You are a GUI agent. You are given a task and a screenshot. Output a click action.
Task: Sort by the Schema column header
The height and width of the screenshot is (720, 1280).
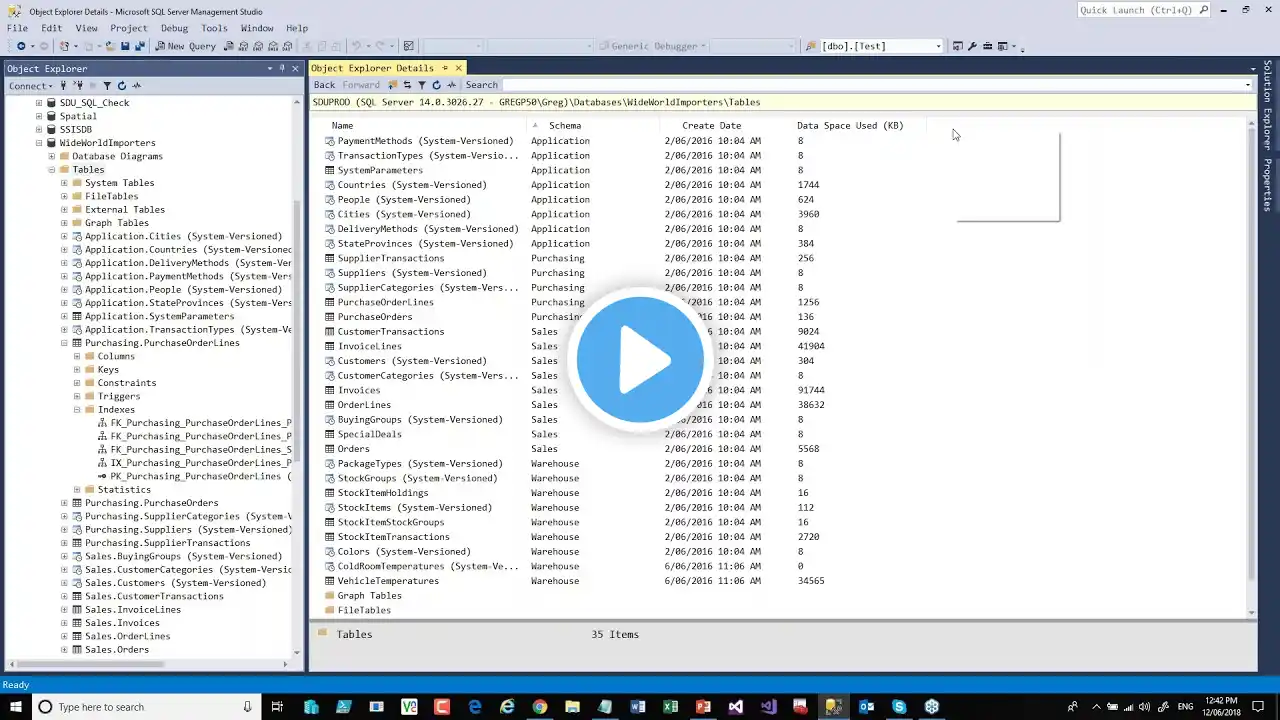click(565, 126)
